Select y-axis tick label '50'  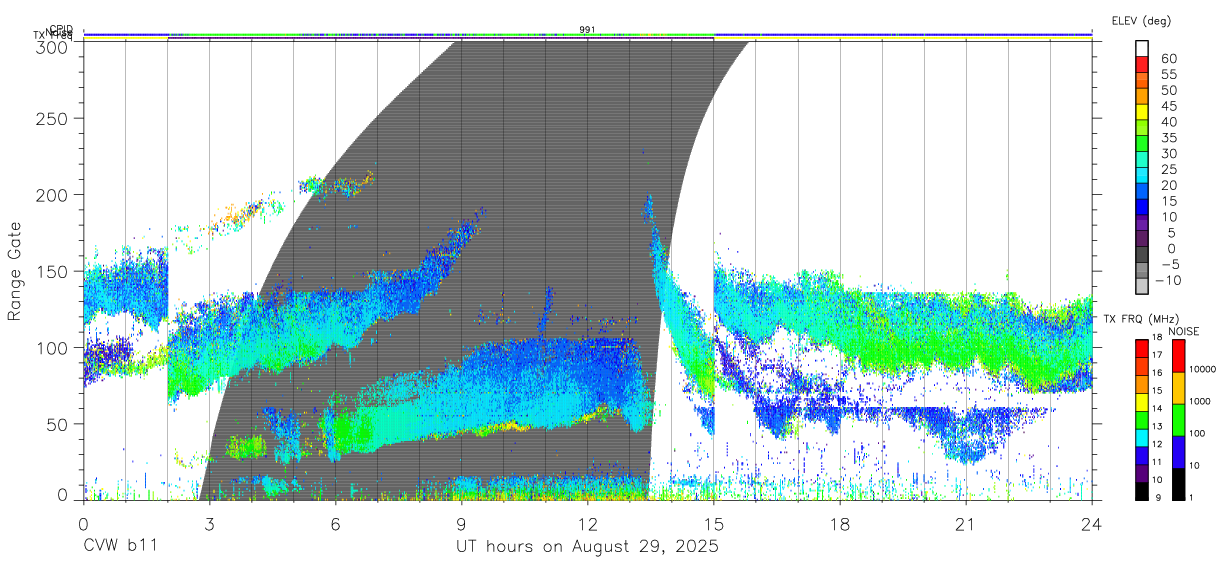click(56, 423)
